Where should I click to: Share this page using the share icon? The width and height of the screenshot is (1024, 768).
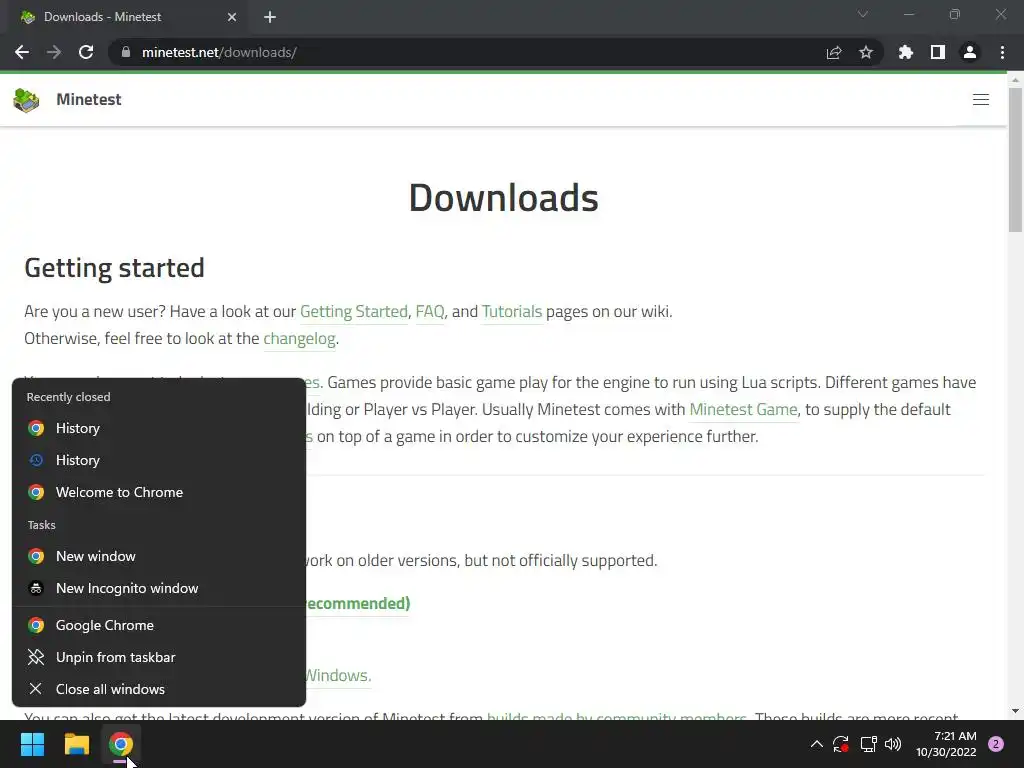click(x=834, y=52)
